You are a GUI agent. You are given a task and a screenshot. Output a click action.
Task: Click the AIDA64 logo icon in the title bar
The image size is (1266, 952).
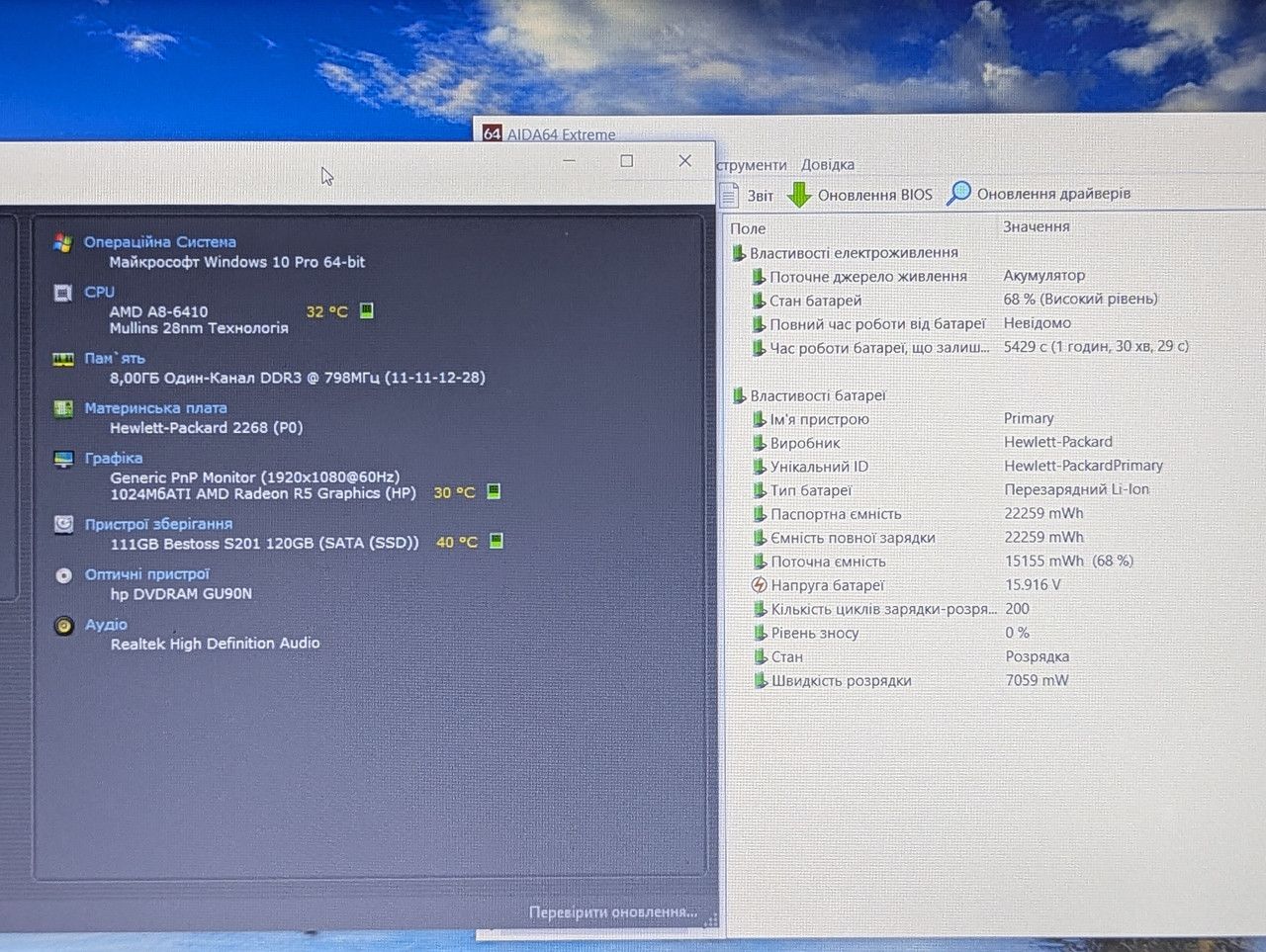pyautogui.click(x=492, y=133)
